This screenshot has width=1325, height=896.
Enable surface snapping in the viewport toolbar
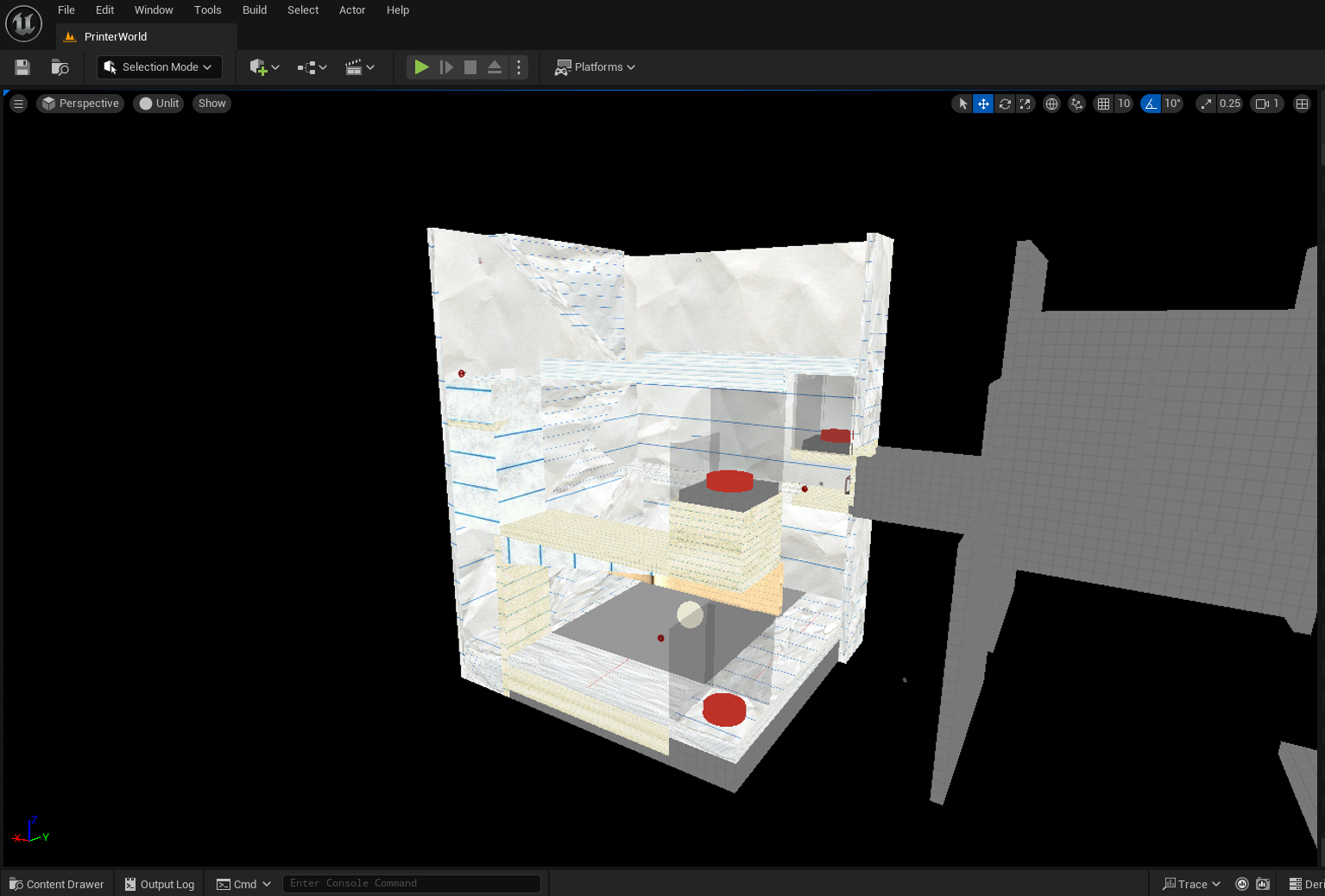(1076, 103)
